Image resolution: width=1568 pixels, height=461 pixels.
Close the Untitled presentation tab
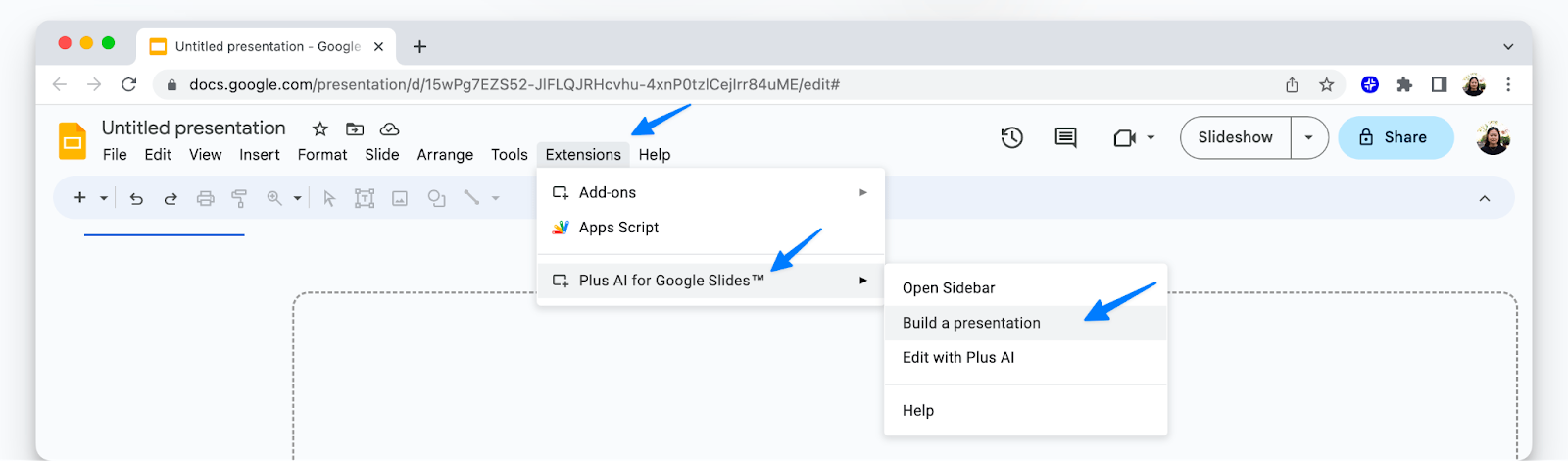tap(378, 46)
